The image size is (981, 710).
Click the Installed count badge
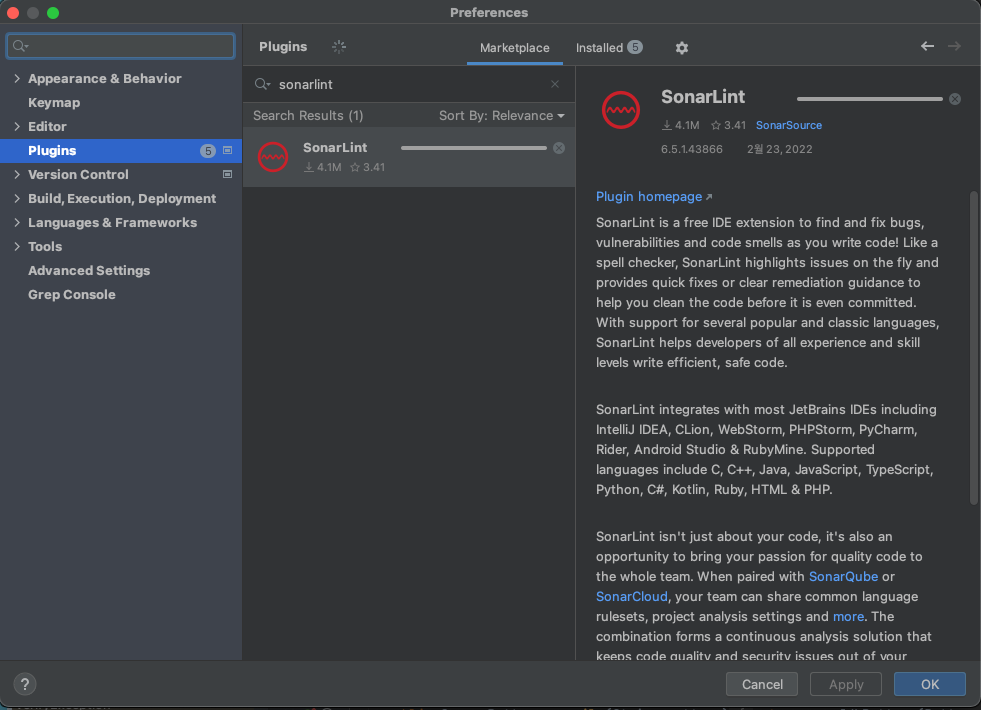(635, 47)
